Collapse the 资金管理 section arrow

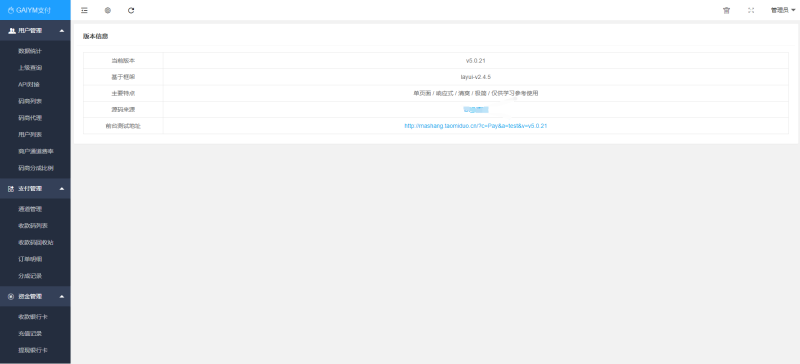62,297
